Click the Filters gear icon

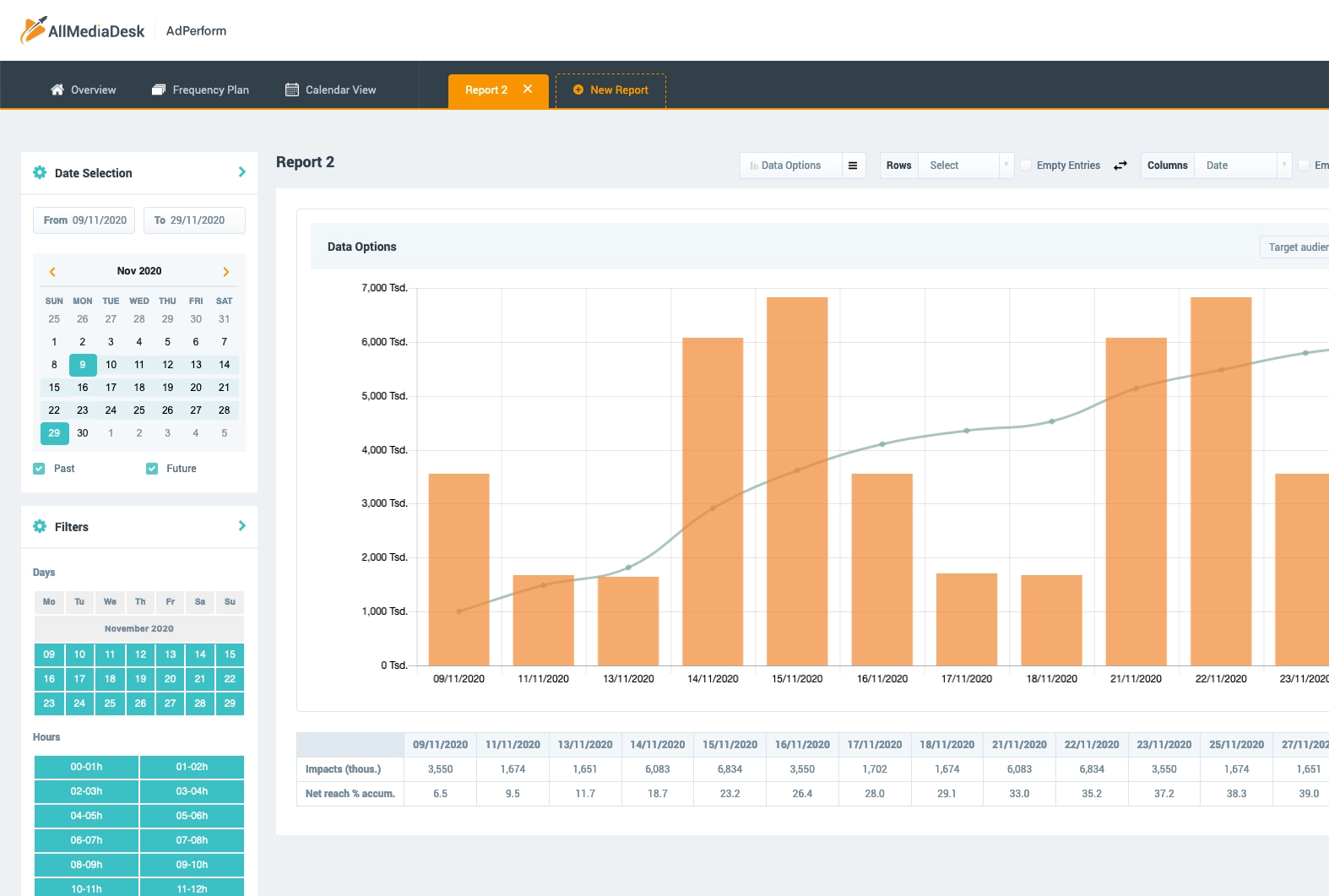pyautogui.click(x=40, y=527)
